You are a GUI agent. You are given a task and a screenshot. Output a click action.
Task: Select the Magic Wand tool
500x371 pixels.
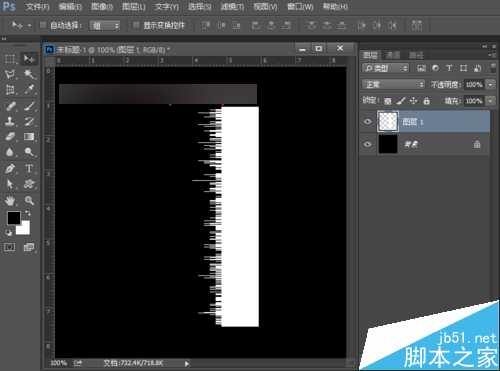29,74
